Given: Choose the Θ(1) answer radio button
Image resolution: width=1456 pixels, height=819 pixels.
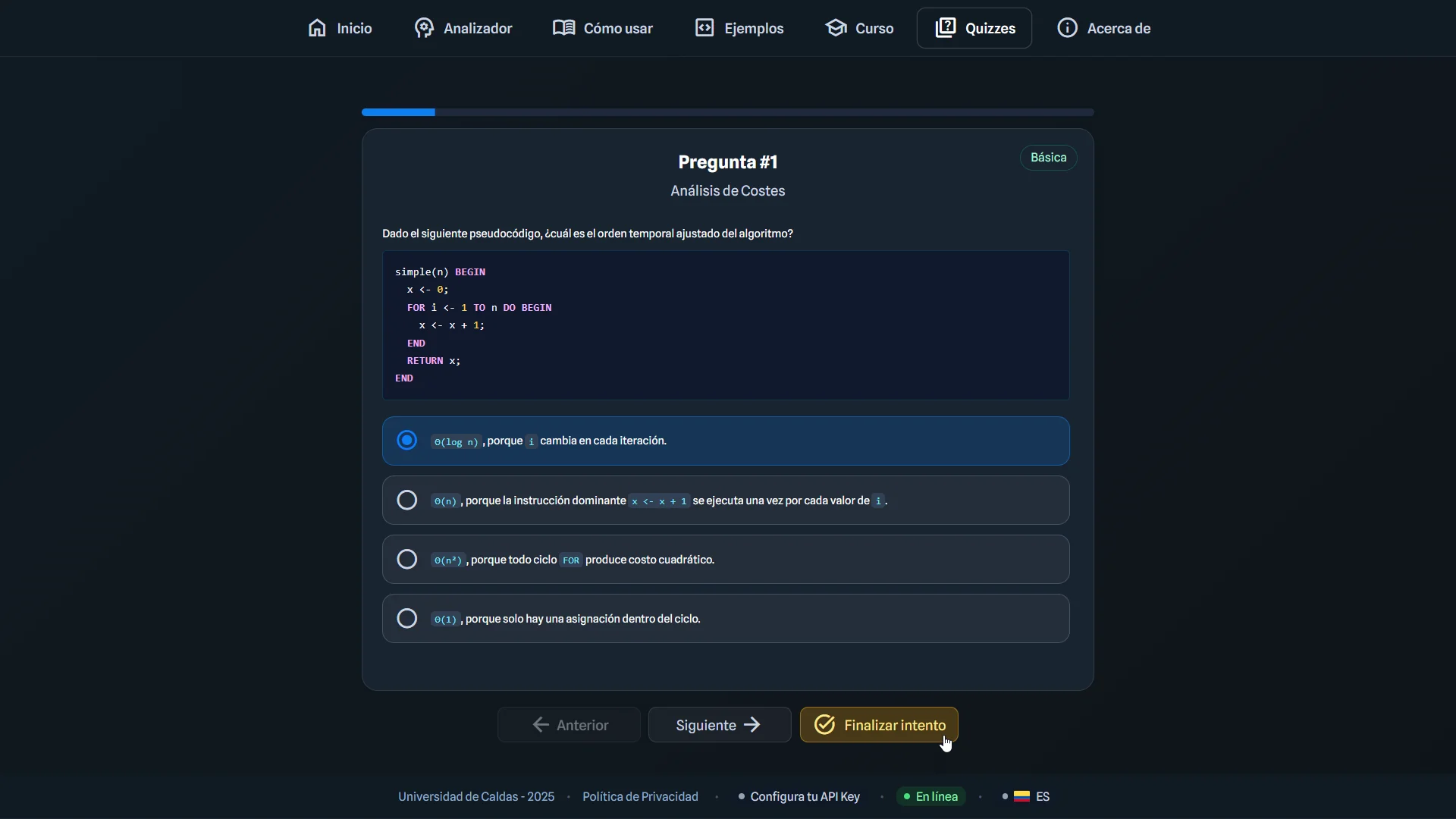Looking at the screenshot, I should pos(407,619).
